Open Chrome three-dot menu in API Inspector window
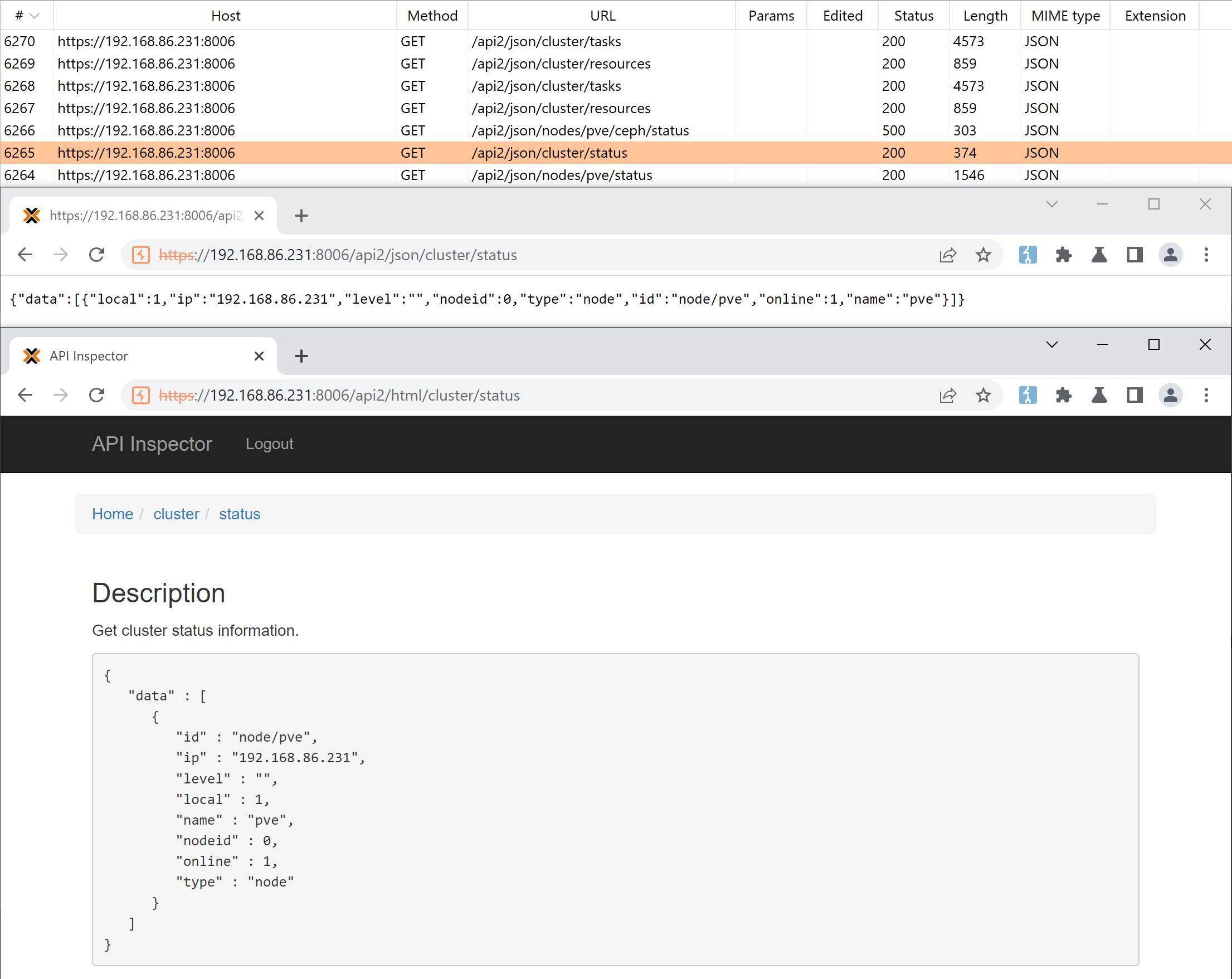1232x979 pixels. [x=1206, y=396]
